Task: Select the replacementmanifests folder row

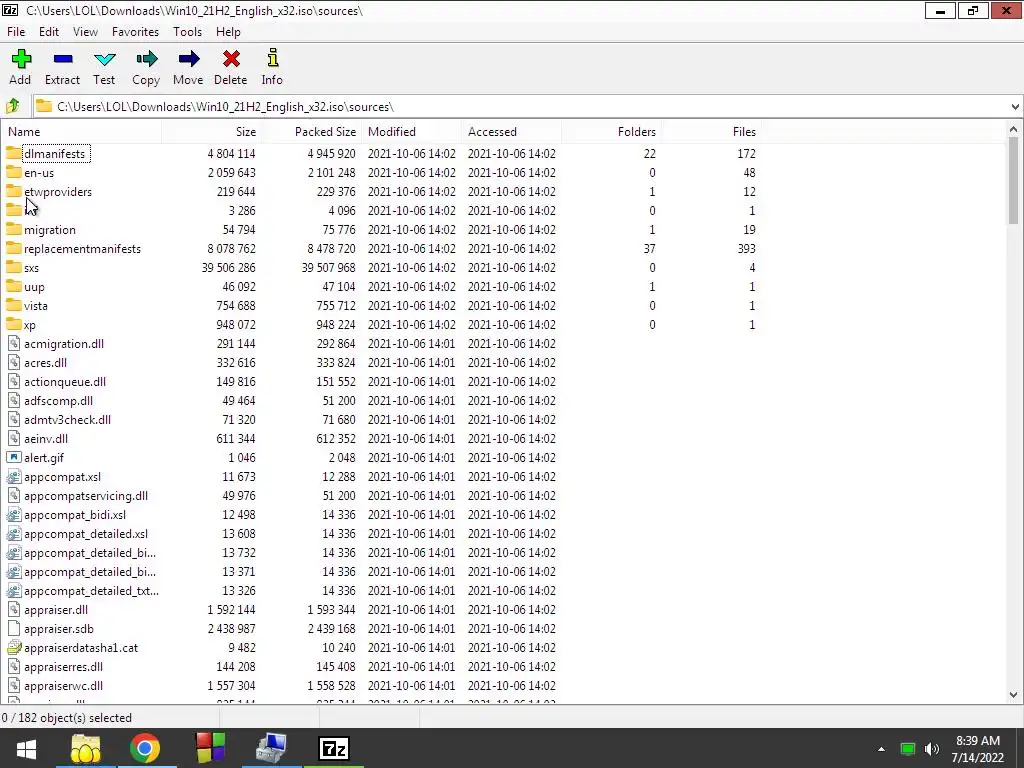Action: tap(381, 248)
